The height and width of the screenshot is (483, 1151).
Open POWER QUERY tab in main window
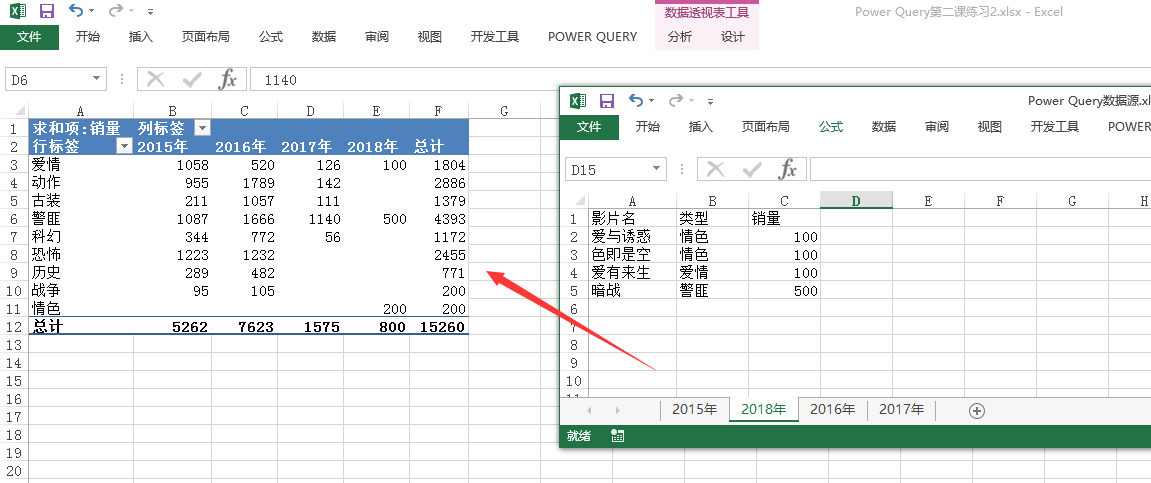(592, 37)
